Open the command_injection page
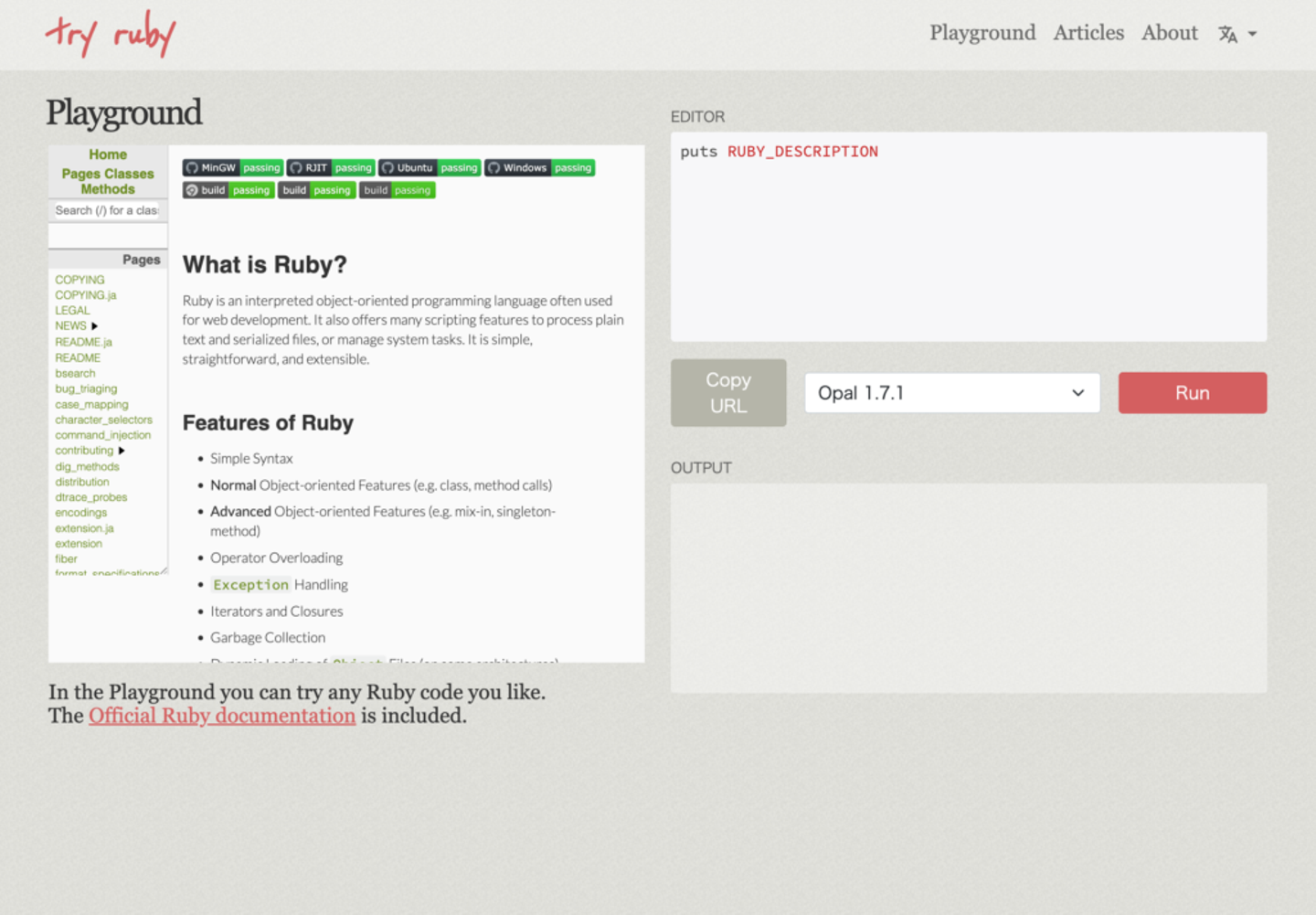The height and width of the screenshot is (915, 1316). click(x=102, y=435)
